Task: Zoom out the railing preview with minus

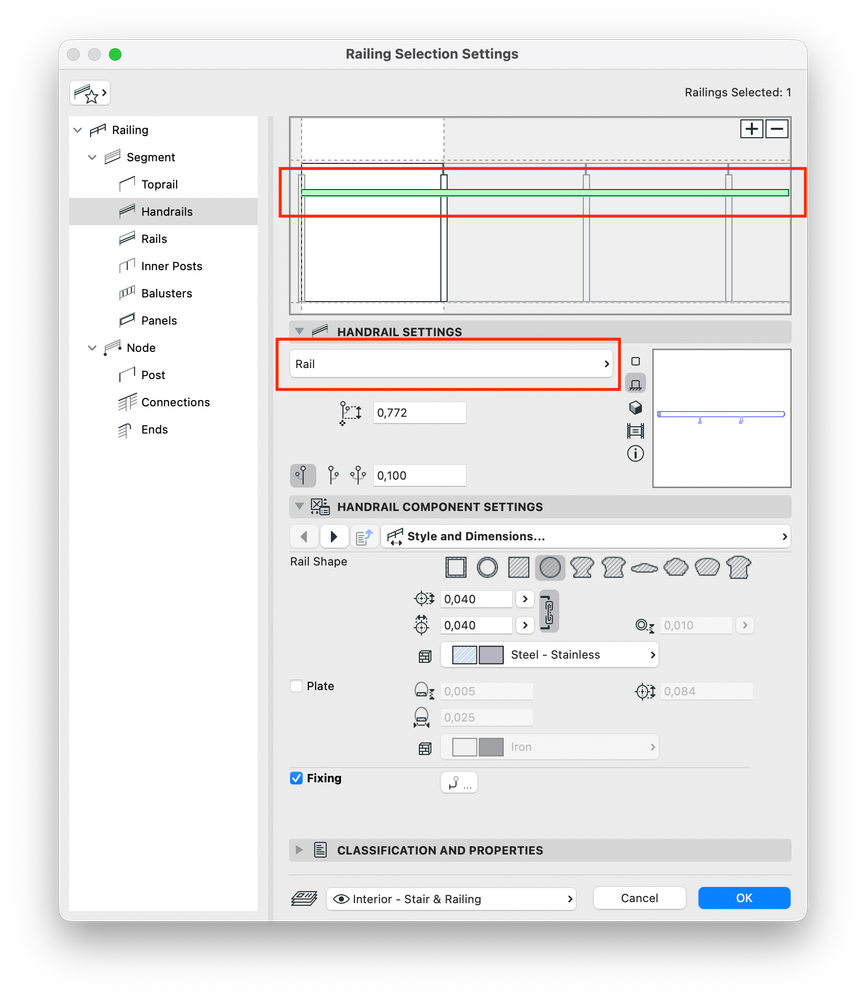Action: [777, 129]
